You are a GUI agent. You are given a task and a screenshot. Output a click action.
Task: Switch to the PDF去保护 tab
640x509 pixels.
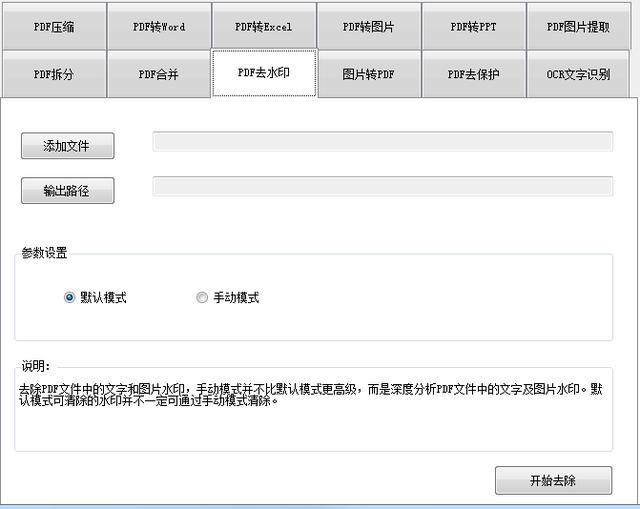pos(473,74)
